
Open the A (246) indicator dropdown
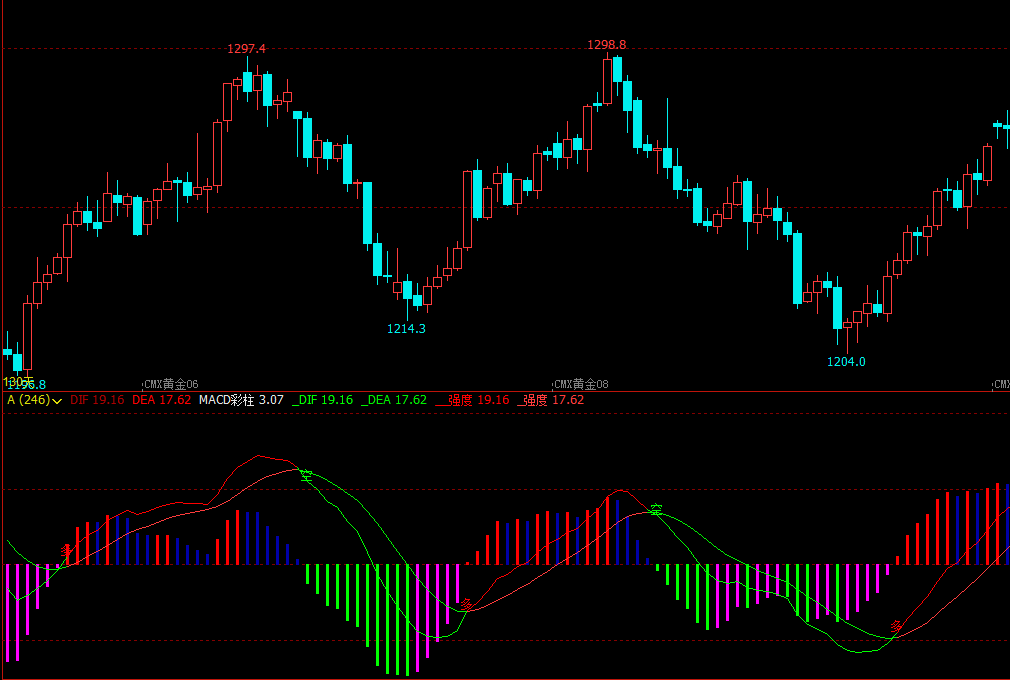35,400
